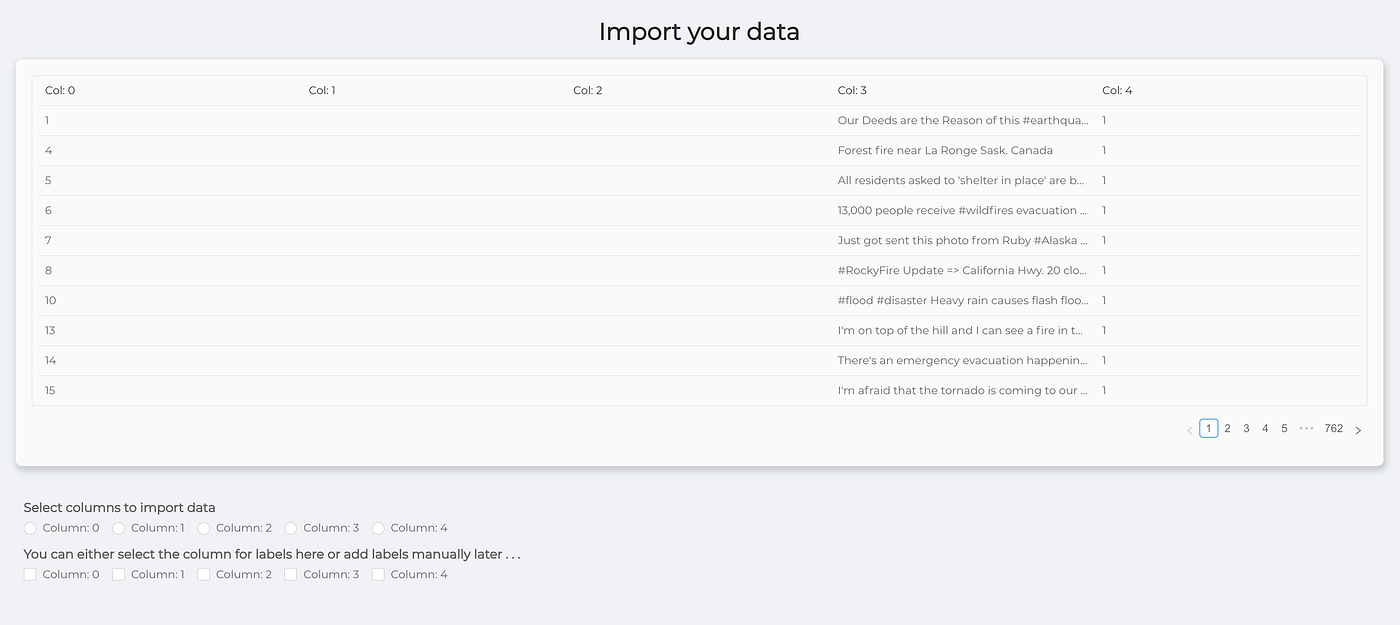Screen dimensions: 1400x625
Task: Check the Column: 0 labels checkbox
Action: 30,574
